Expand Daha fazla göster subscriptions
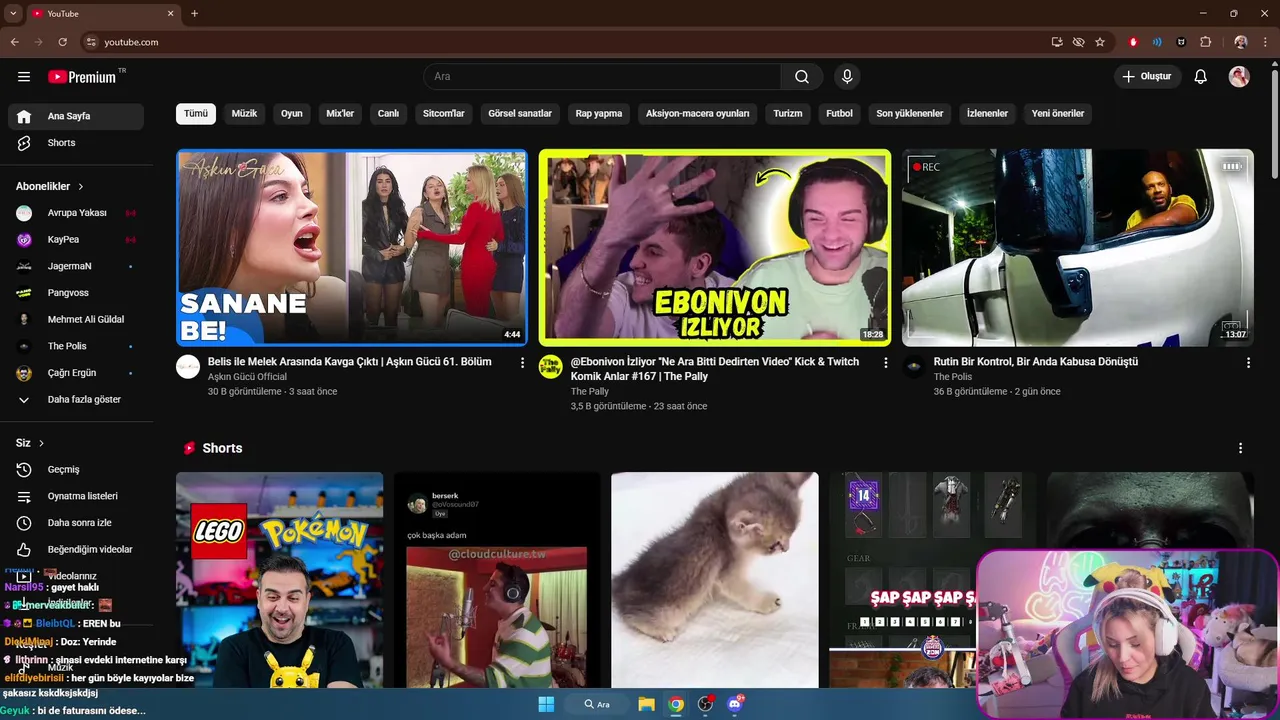 coord(76,399)
